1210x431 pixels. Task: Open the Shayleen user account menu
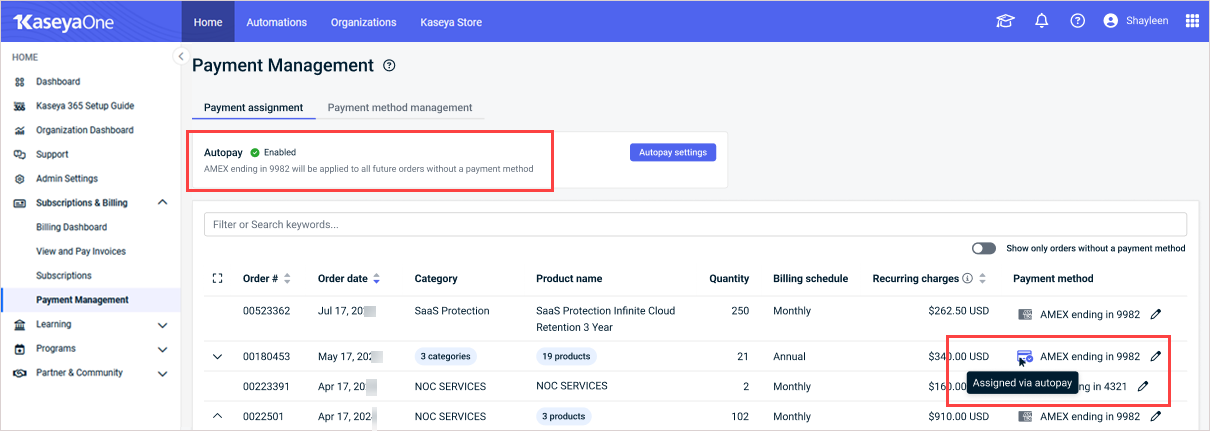coord(1137,21)
